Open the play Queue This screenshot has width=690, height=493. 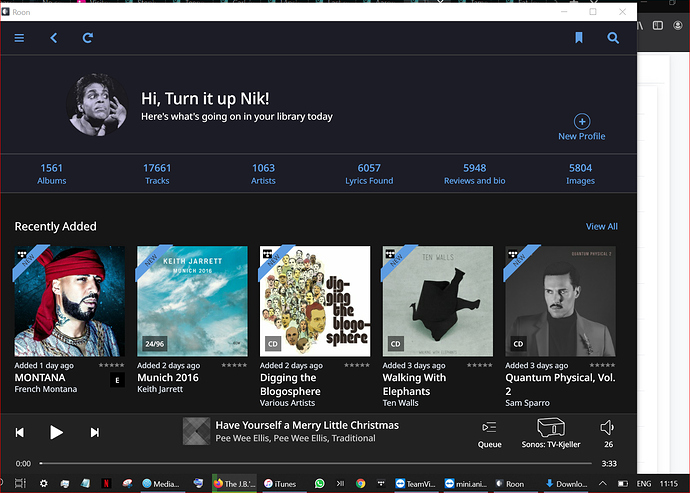pyautogui.click(x=489, y=434)
